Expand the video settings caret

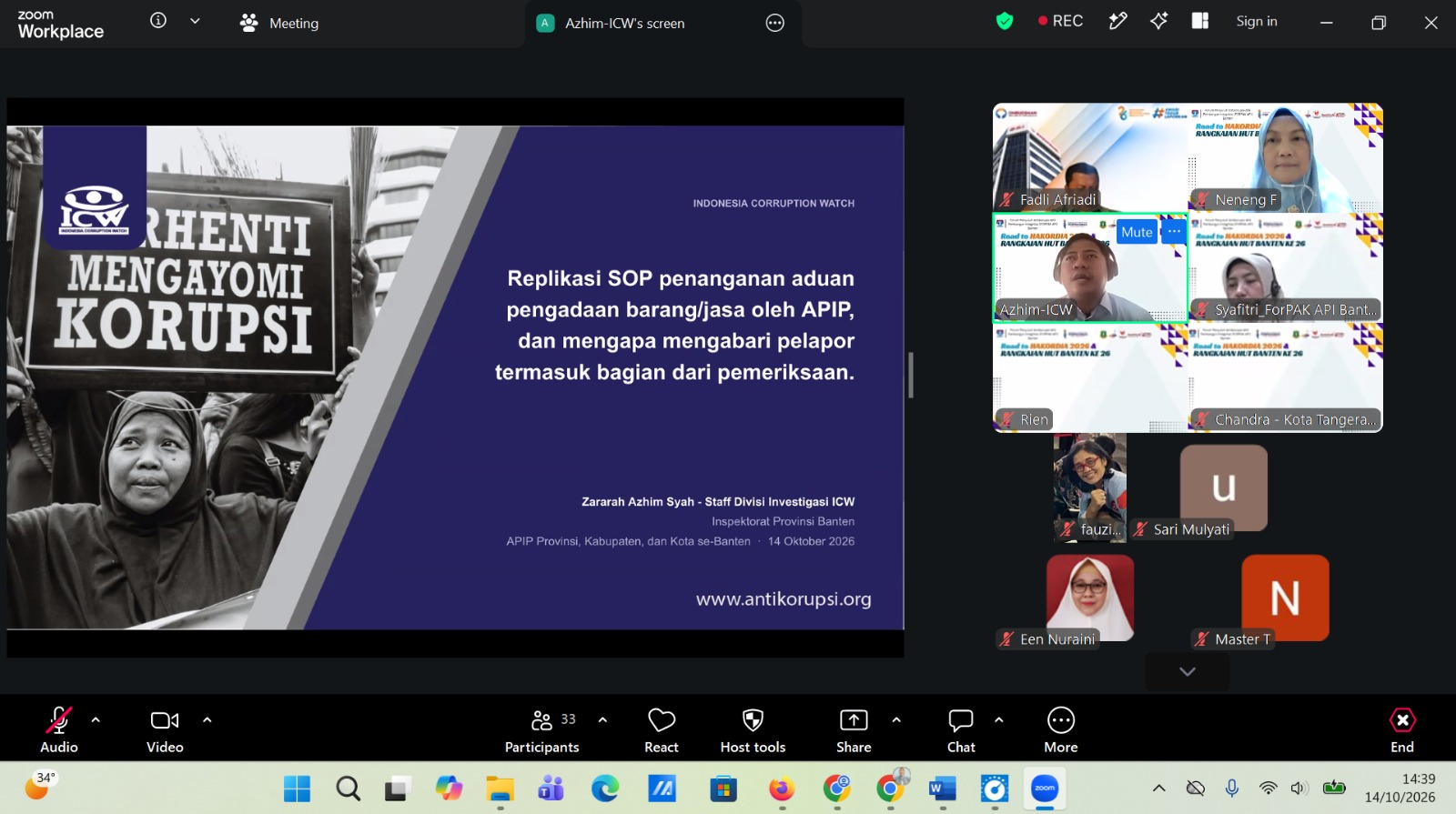point(207,719)
